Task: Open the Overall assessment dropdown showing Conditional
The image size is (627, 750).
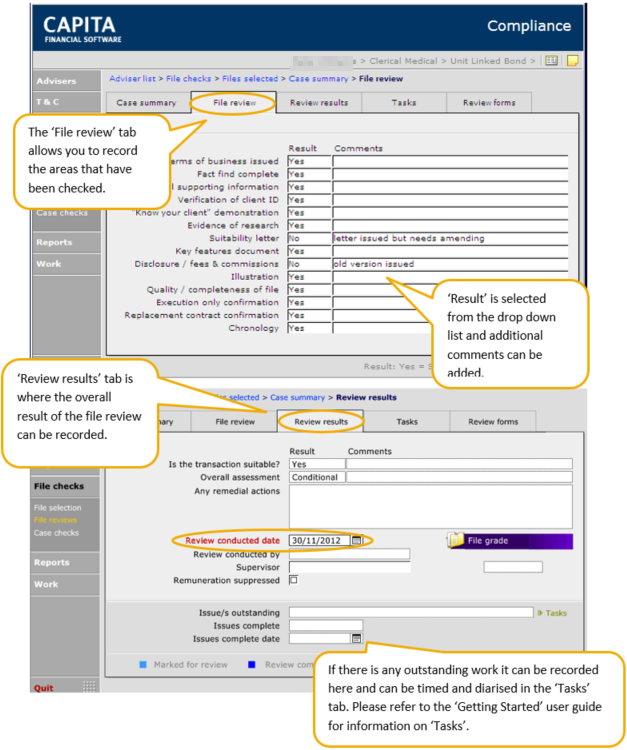Action: click(317, 477)
